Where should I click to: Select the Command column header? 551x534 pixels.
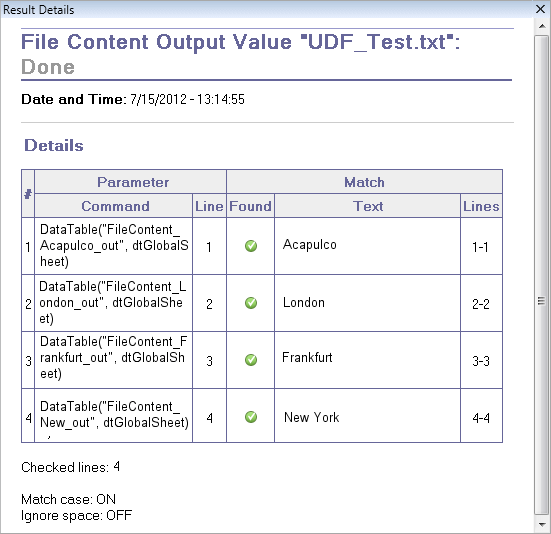coord(114,206)
